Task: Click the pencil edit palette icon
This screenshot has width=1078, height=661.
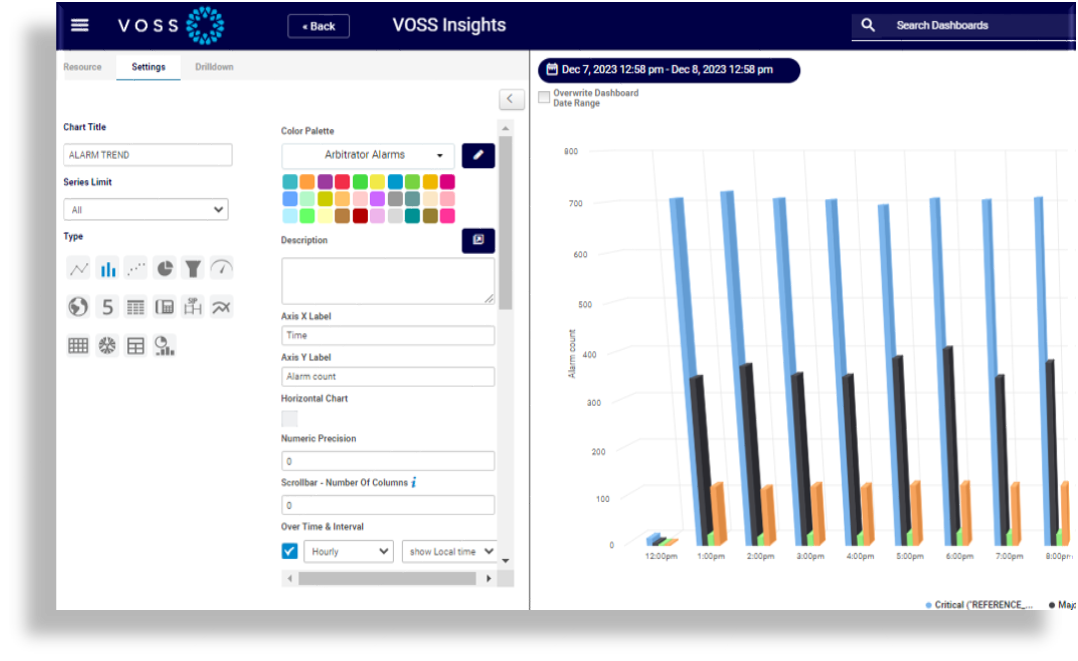Action: pyautogui.click(x=478, y=155)
